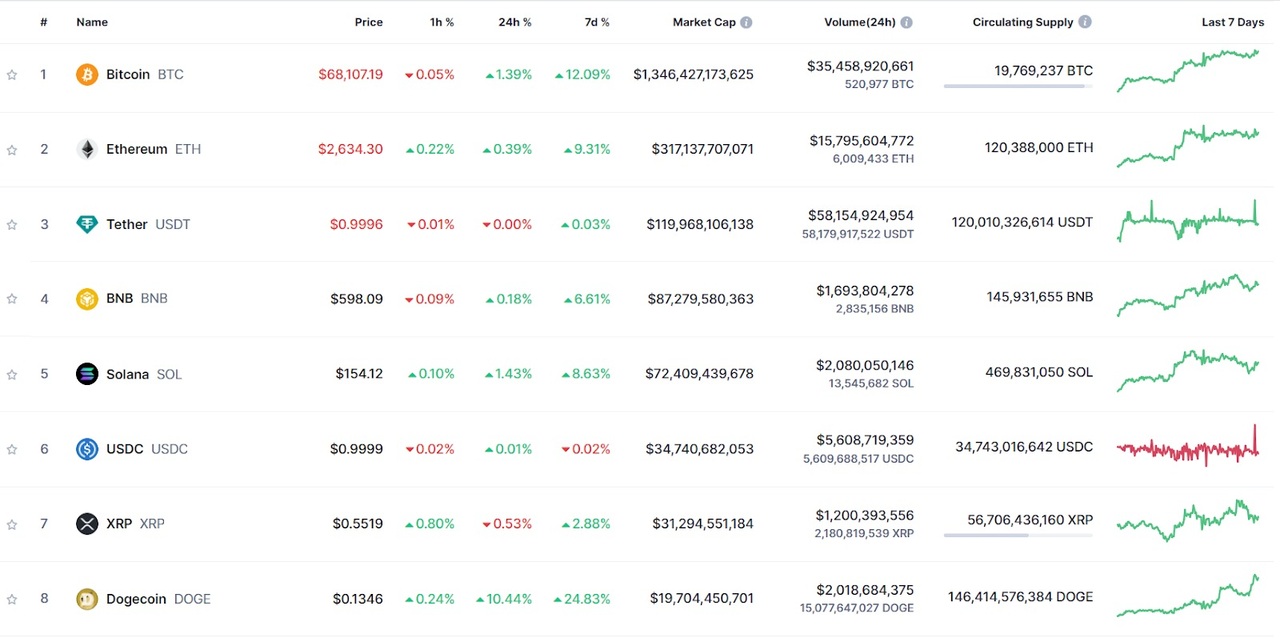
Task: Click the USDC logo icon
Action: (87, 449)
